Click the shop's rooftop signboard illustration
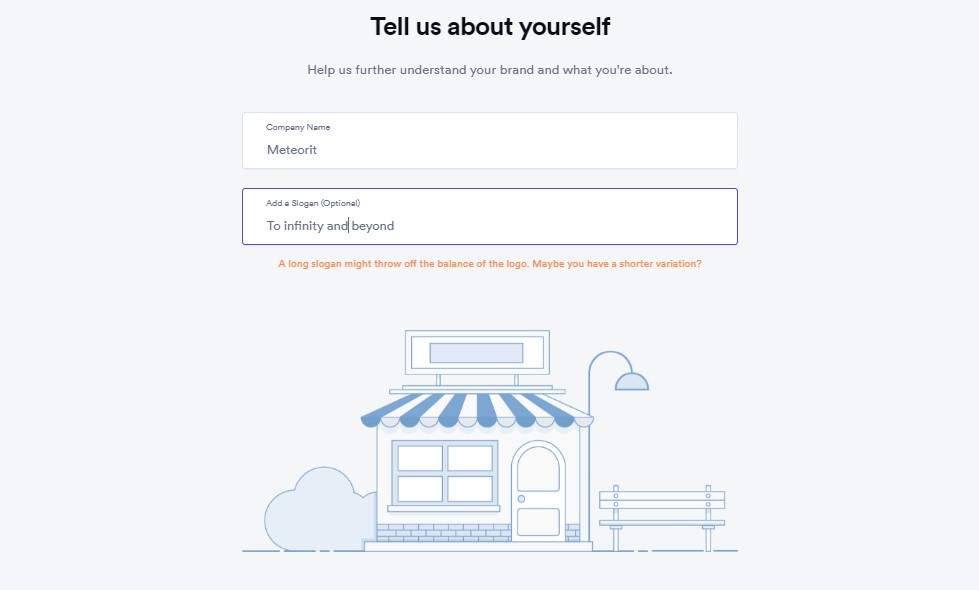Viewport: 979px width, 590px height. (477, 353)
